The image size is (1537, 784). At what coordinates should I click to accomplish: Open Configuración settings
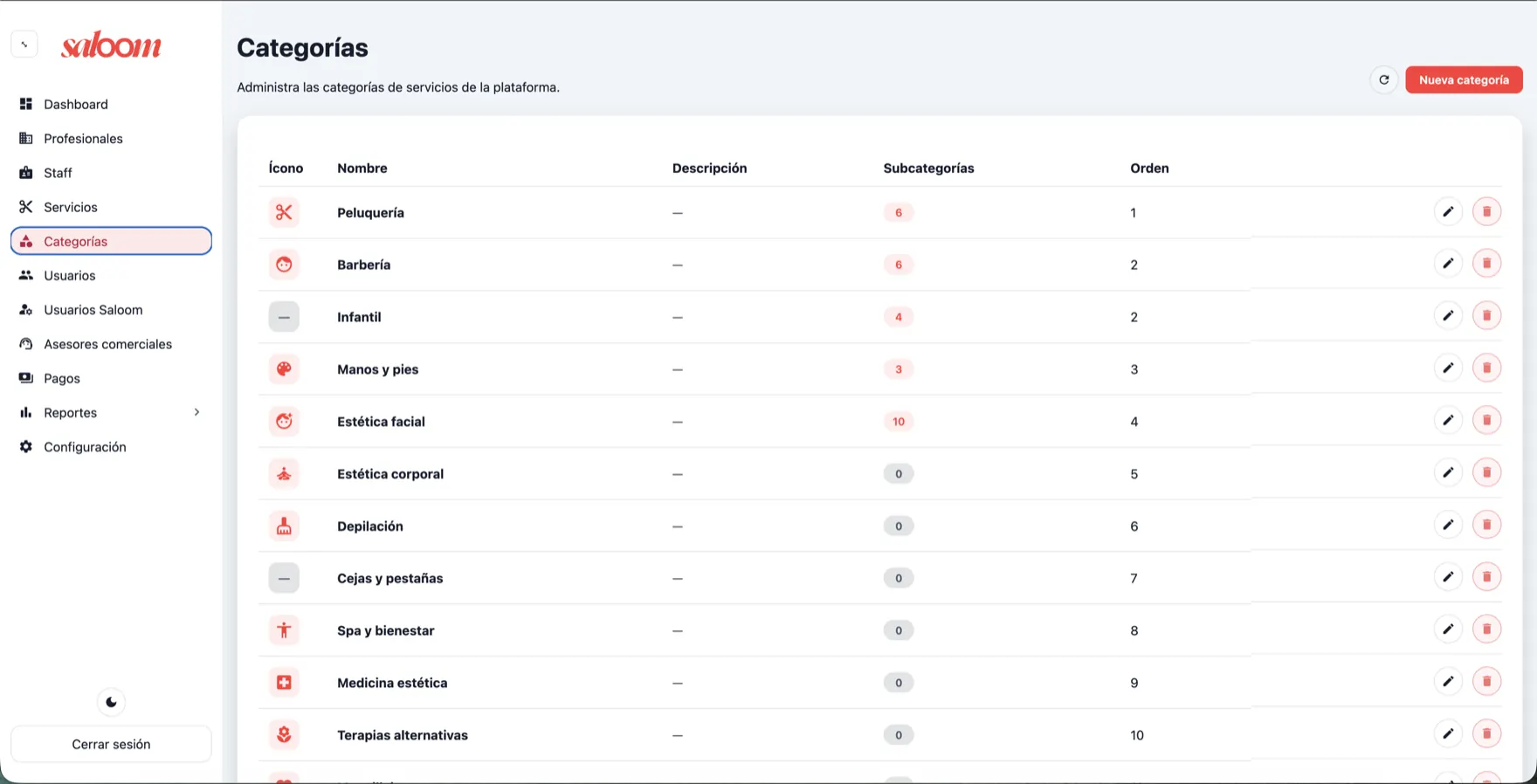[111, 447]
